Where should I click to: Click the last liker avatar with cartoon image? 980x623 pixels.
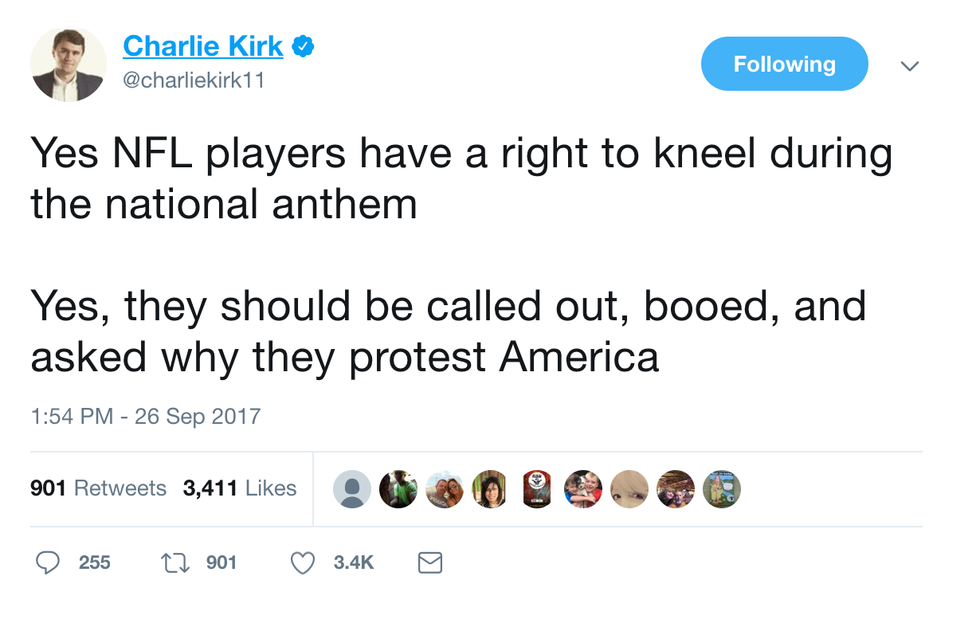coord(721,489)
